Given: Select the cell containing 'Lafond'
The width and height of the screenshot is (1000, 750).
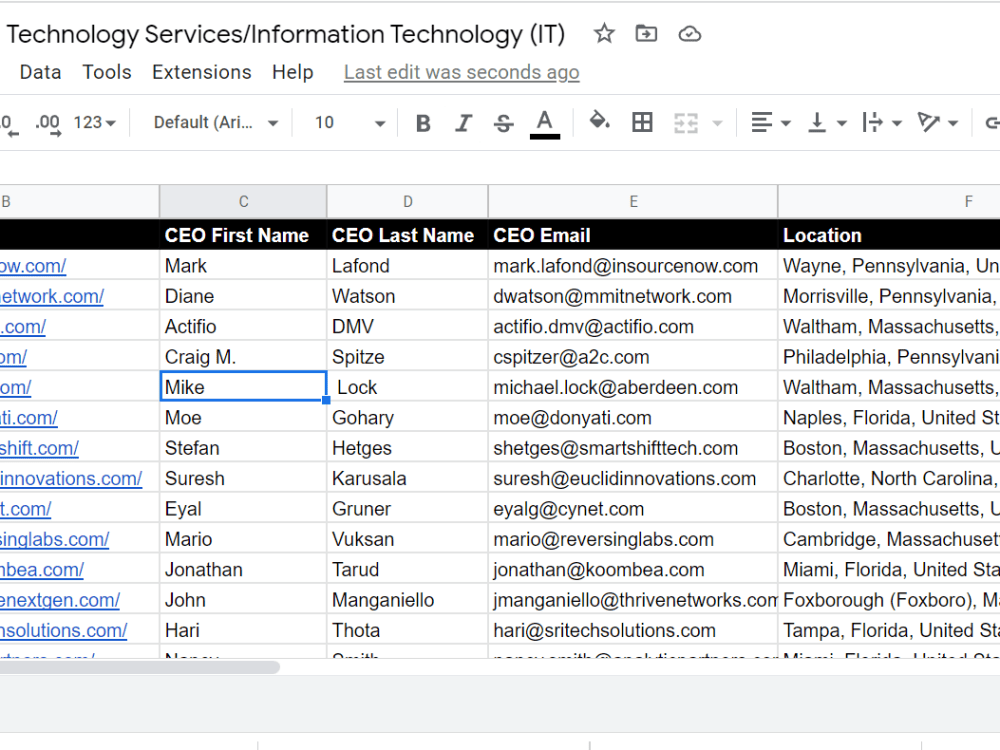Looking at the screenshot, I should pyautogui.click(x=408, y=266).
